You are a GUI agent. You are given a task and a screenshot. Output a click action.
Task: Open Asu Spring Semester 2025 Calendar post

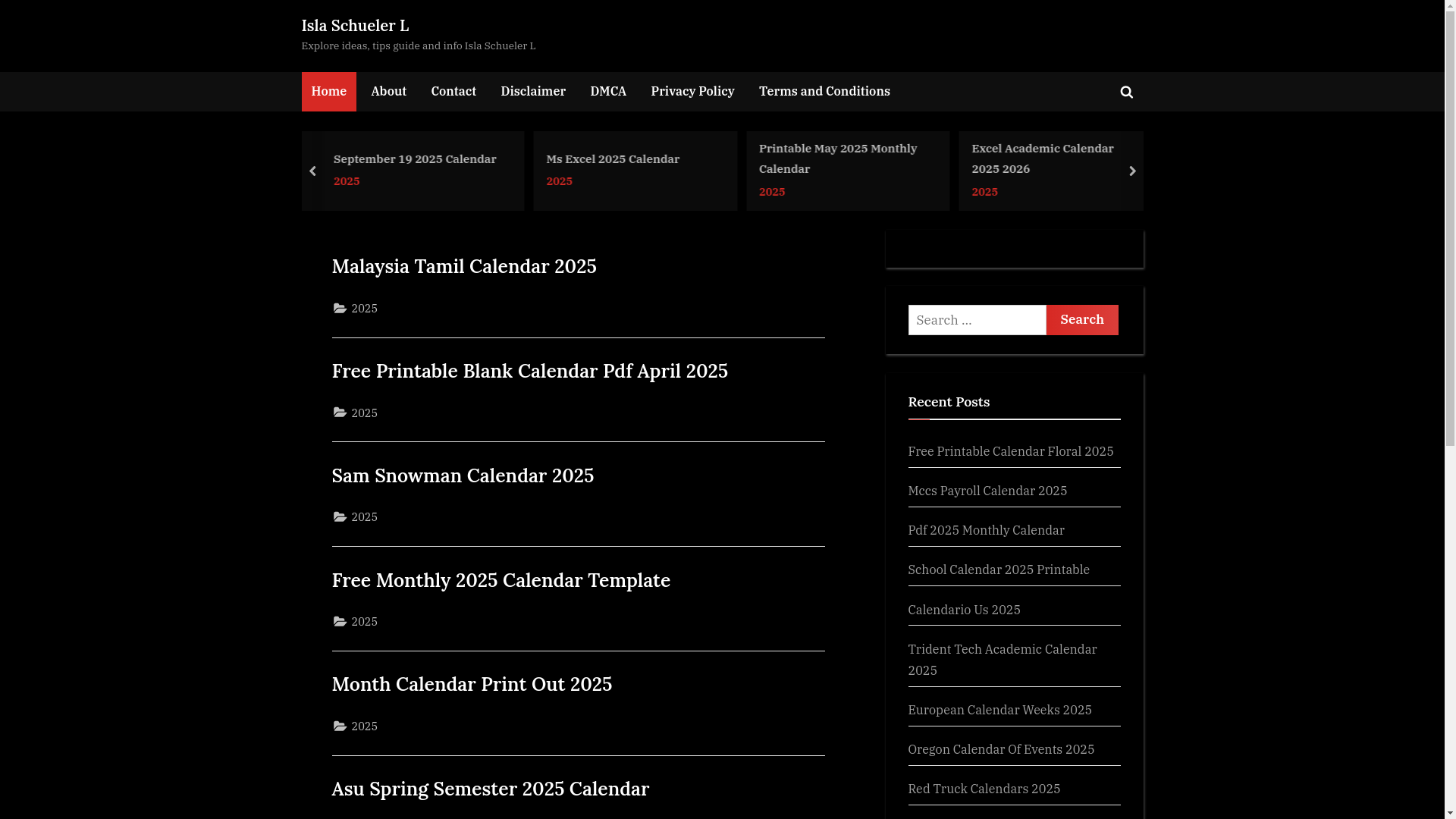pyautogui.click(x=491, y=789)
